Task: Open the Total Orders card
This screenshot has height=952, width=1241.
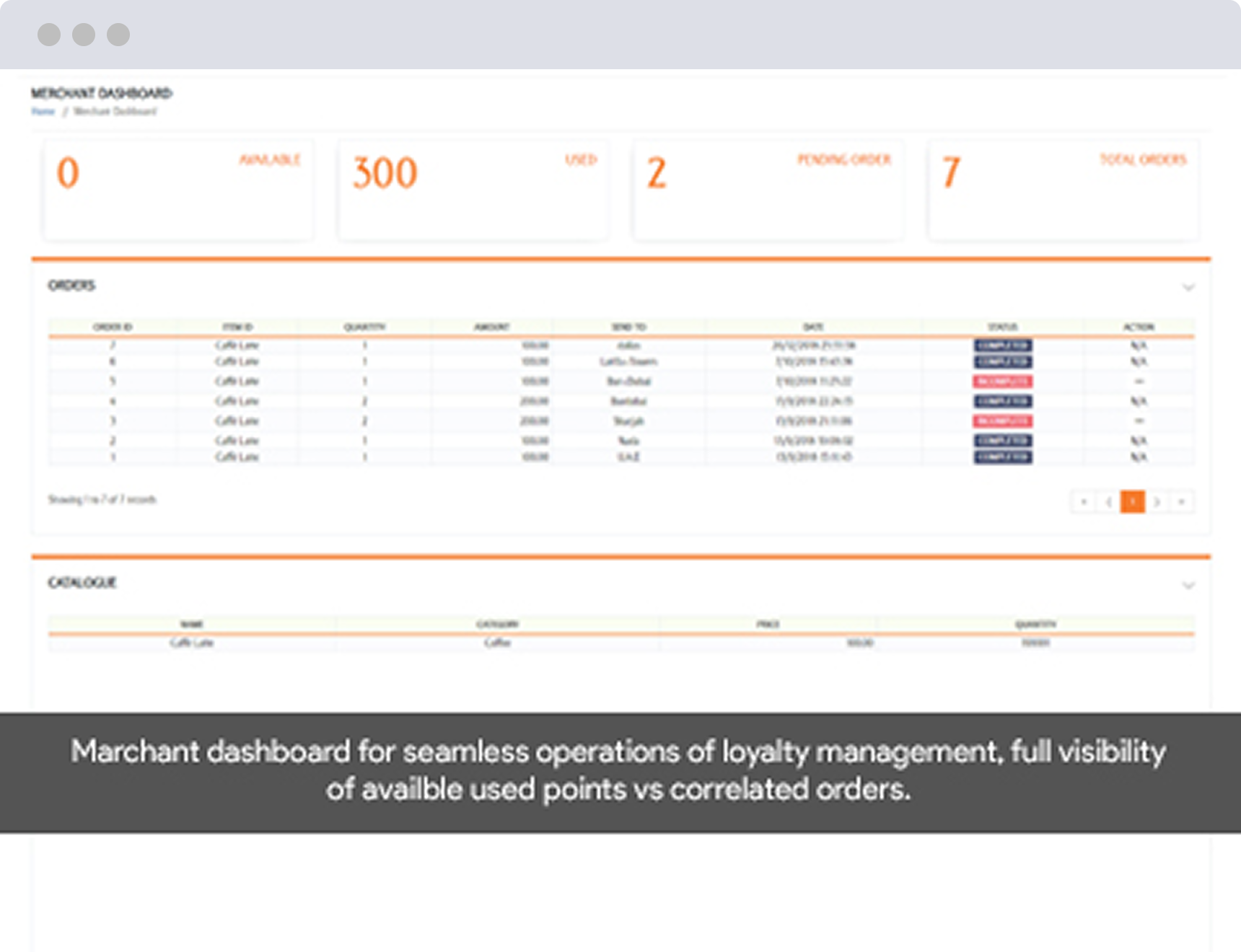Action: [1063, 190]
